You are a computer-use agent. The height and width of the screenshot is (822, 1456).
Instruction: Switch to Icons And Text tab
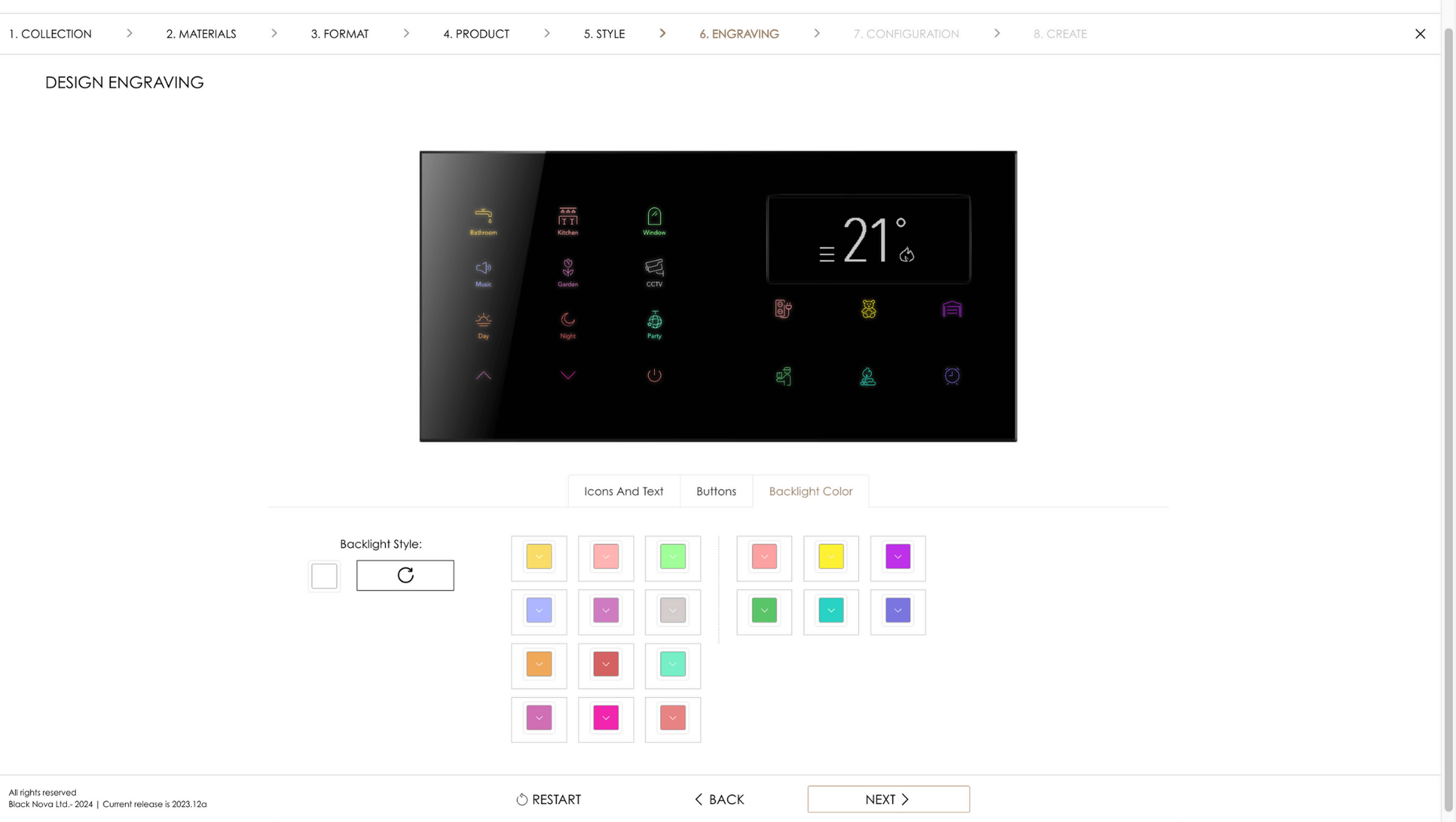click(x=623, y=491)
